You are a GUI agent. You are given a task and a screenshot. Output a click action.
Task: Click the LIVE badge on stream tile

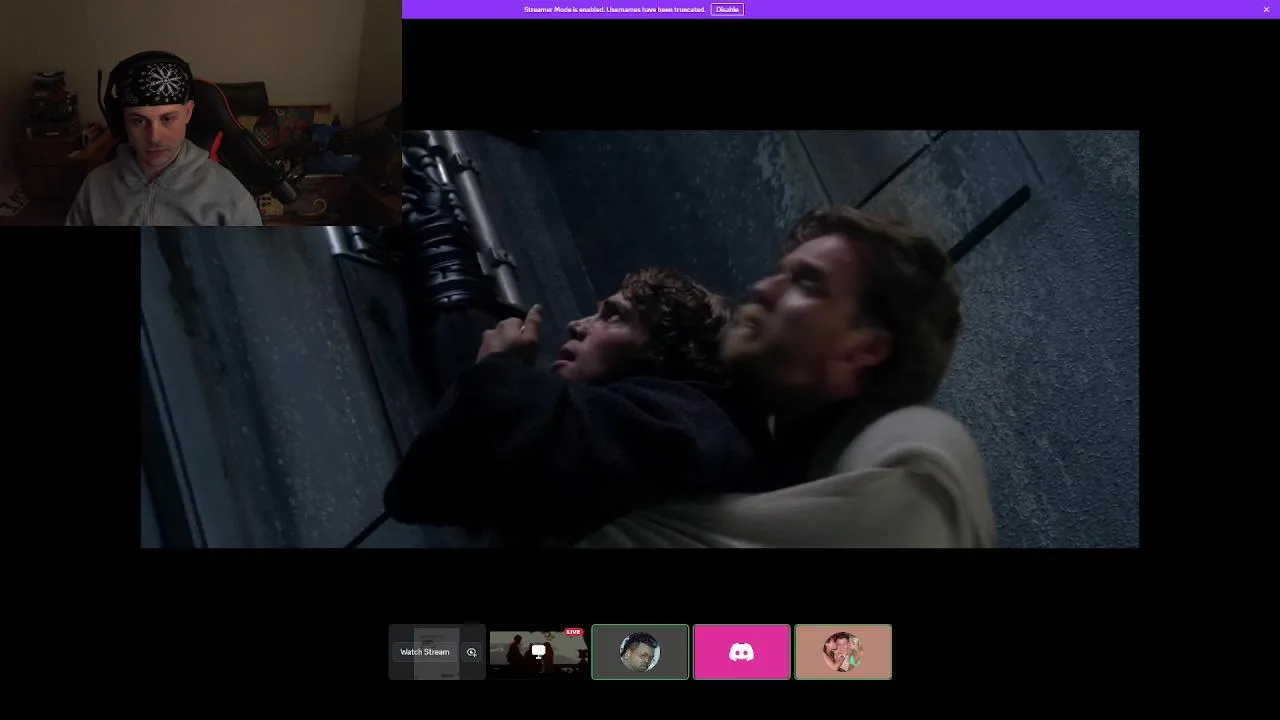(573, 632)
